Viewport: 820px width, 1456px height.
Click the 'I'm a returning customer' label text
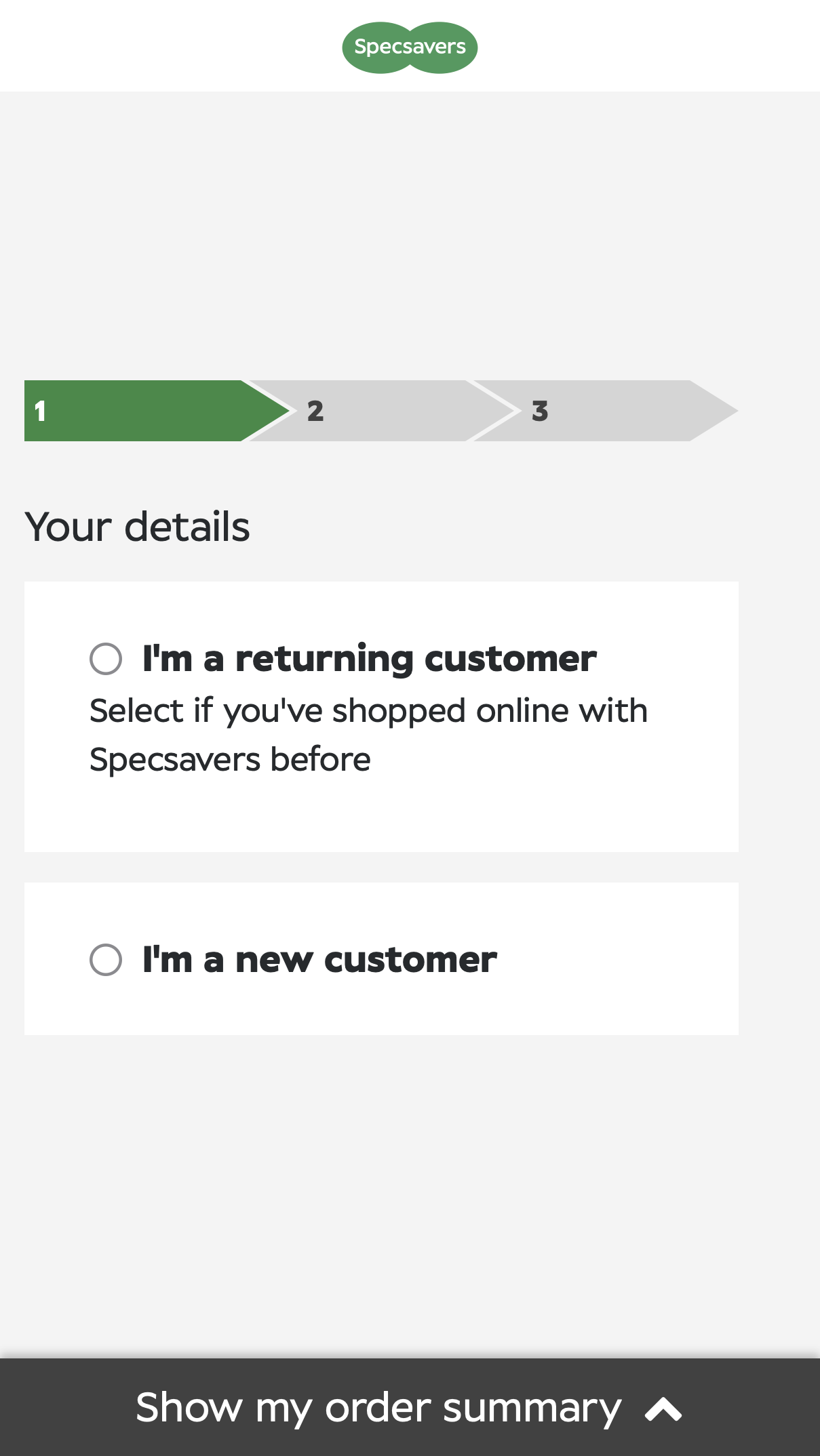(368, 658)
